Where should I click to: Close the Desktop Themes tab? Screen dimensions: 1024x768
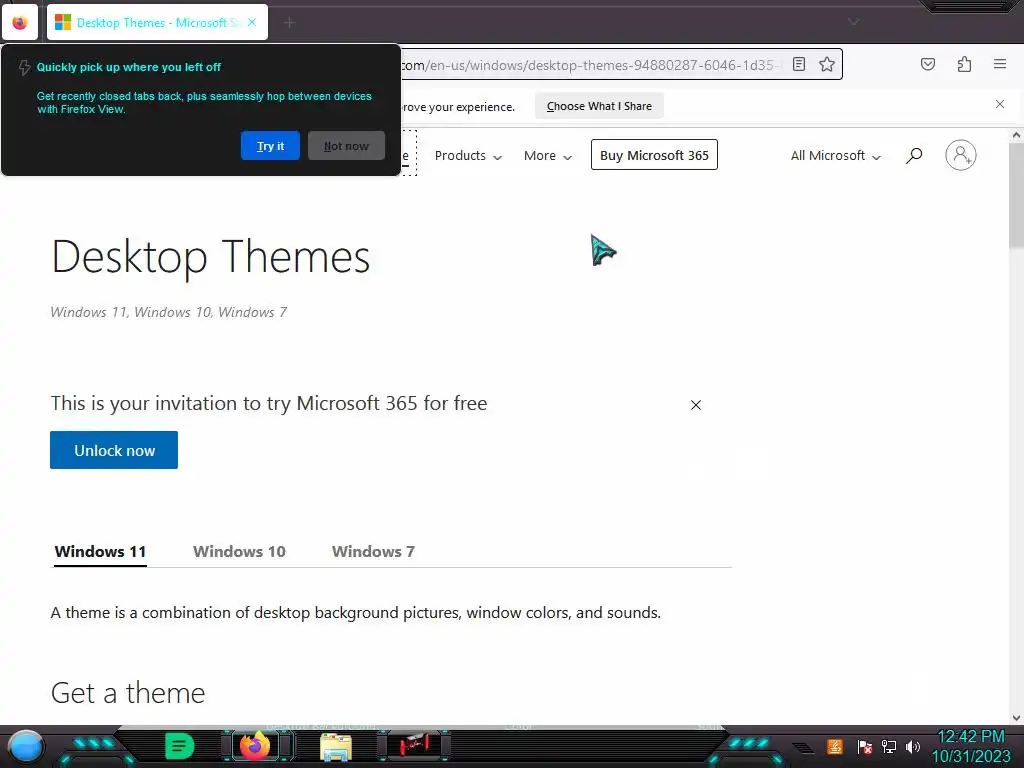click(252, 22)
